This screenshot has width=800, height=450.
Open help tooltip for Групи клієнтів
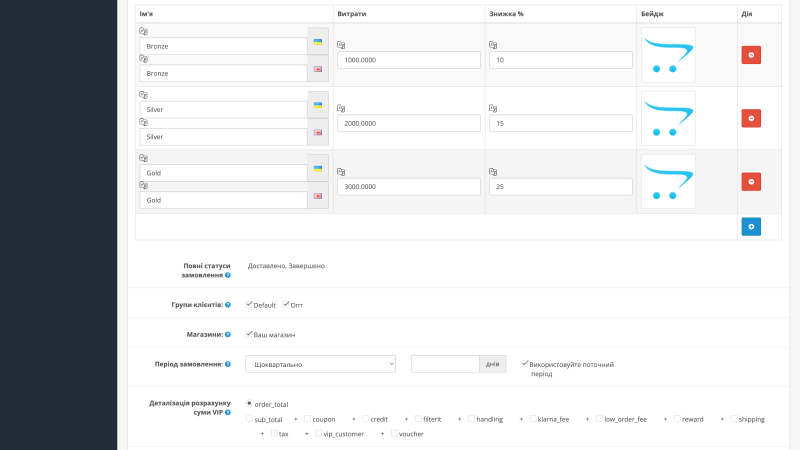[x=228, y=305]
